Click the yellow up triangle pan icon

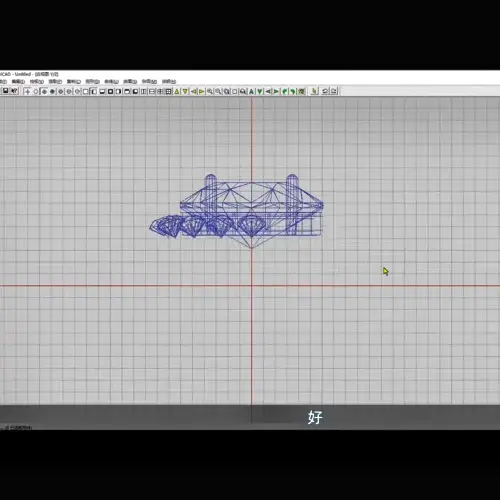[x=177, y=91]
